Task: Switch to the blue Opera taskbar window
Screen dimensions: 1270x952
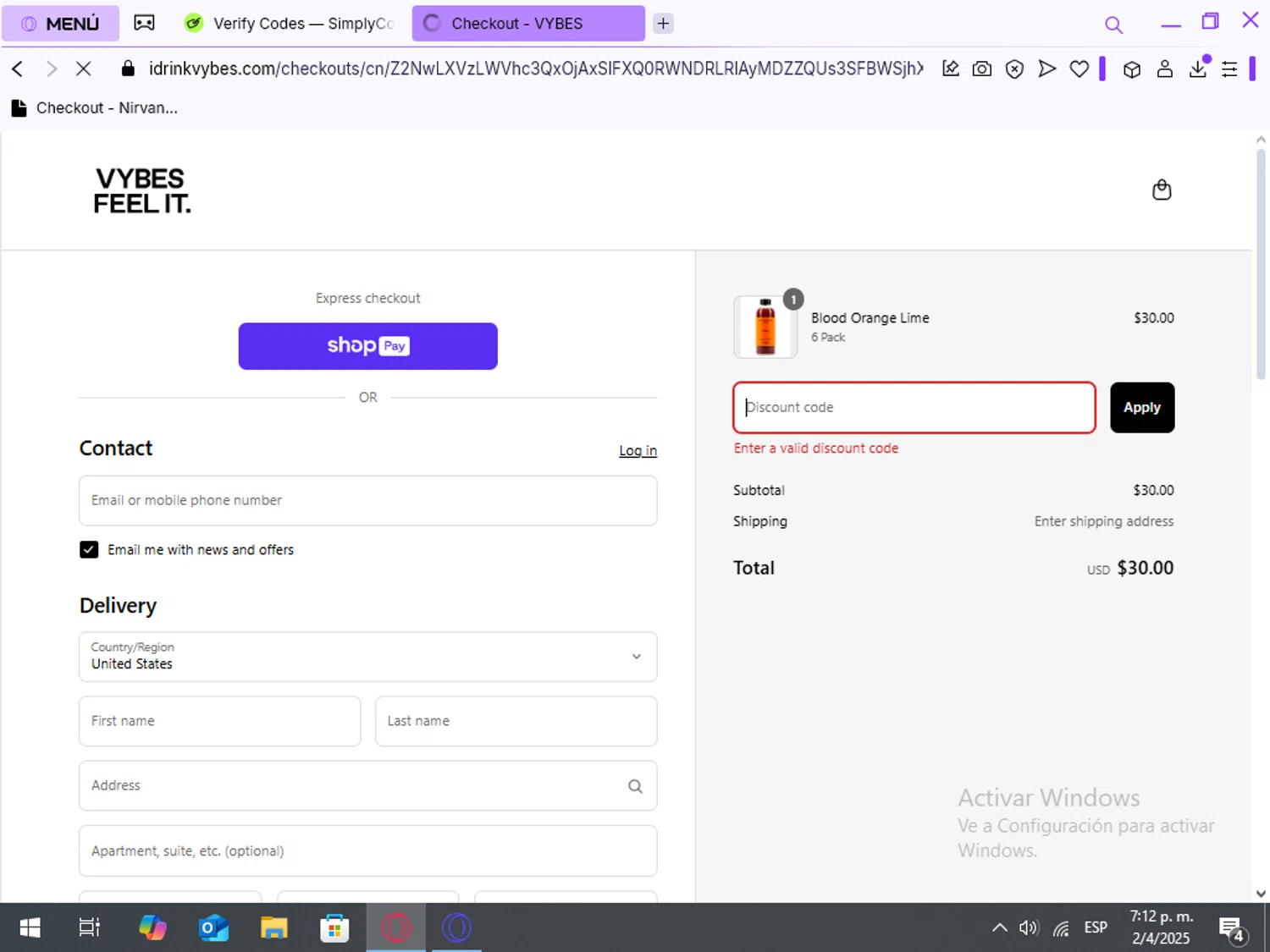Action: (x=456, y=928)
